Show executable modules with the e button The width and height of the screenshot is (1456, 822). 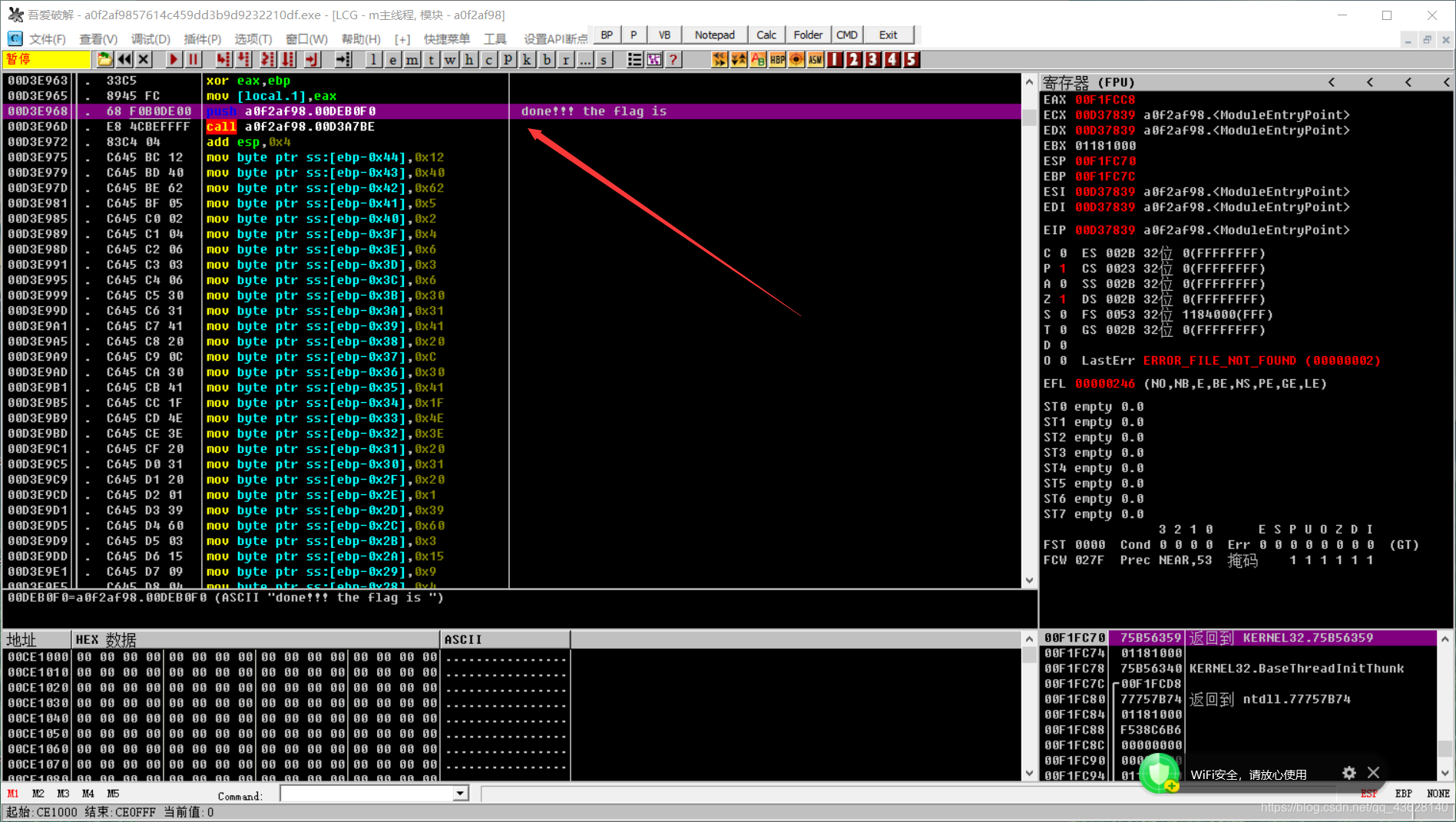point(392,60)
